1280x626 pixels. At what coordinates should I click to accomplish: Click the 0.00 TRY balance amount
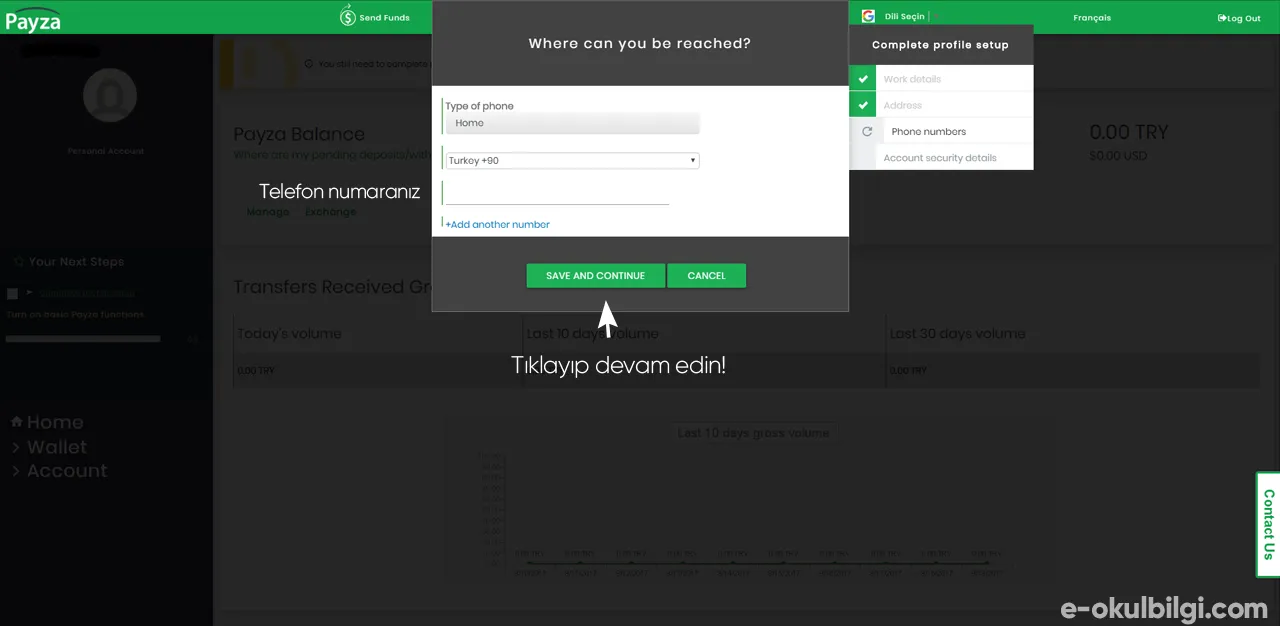(1128, 132)
